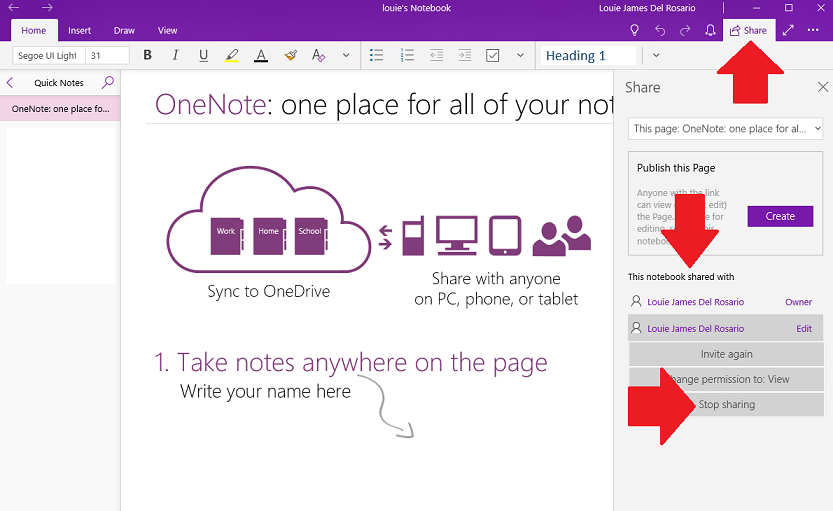Expand the paragraph options dropdown
This screenshot has width=833, height=511.
[520, 55]
